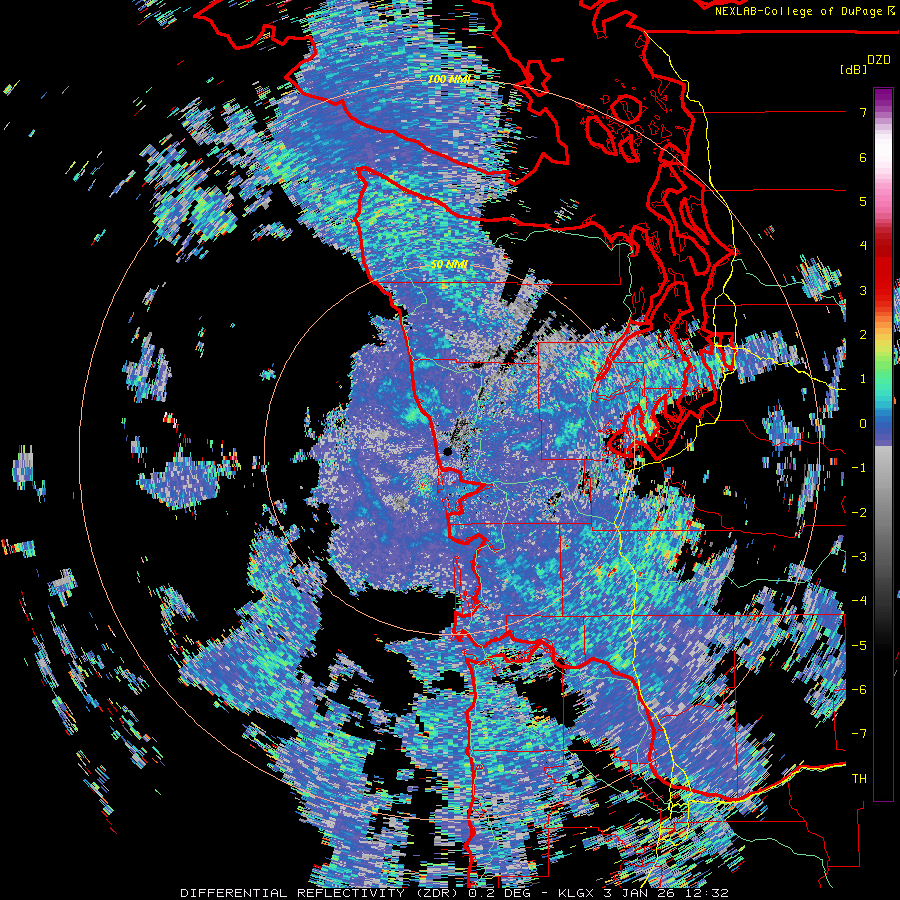The image size is (900, 900).
Task: Click the 5 dB value on the color scale
Action: [863, 201]
